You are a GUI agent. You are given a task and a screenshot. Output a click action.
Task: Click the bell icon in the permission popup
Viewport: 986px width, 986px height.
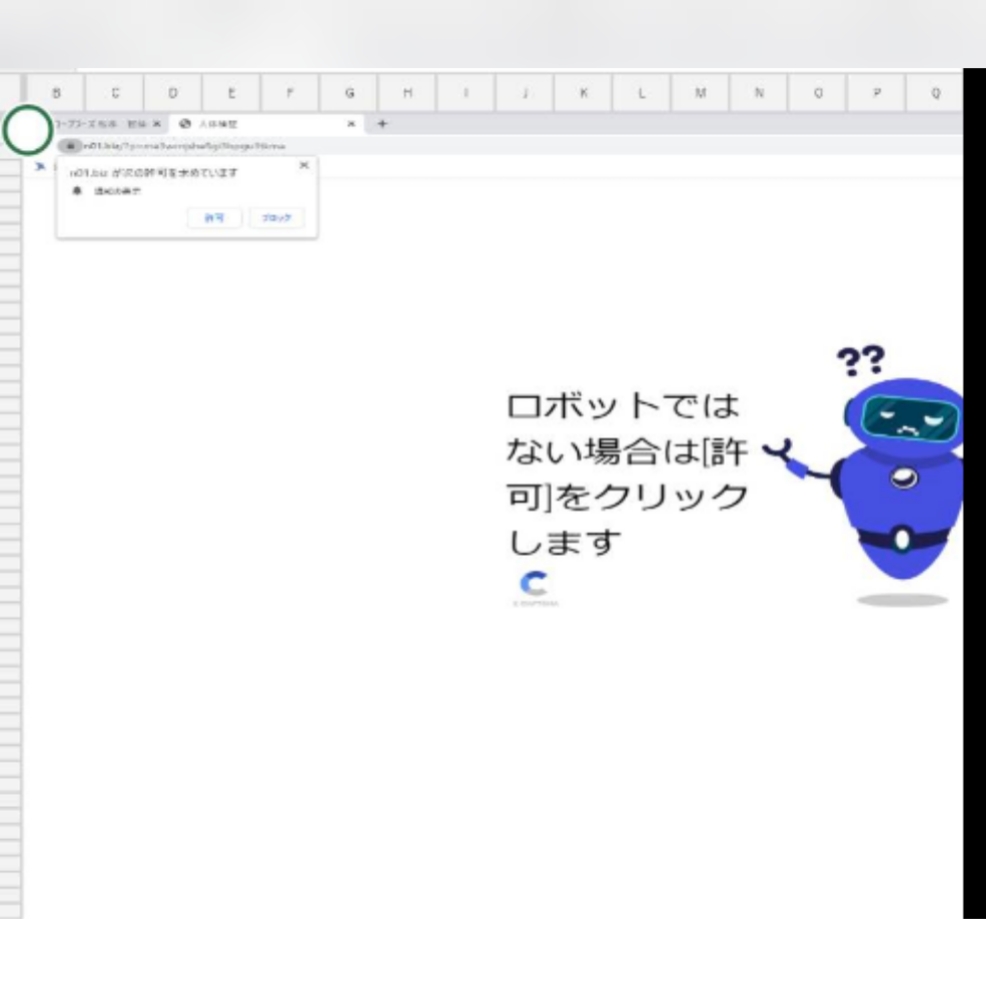pyautogui.click(x=76, y=190)
